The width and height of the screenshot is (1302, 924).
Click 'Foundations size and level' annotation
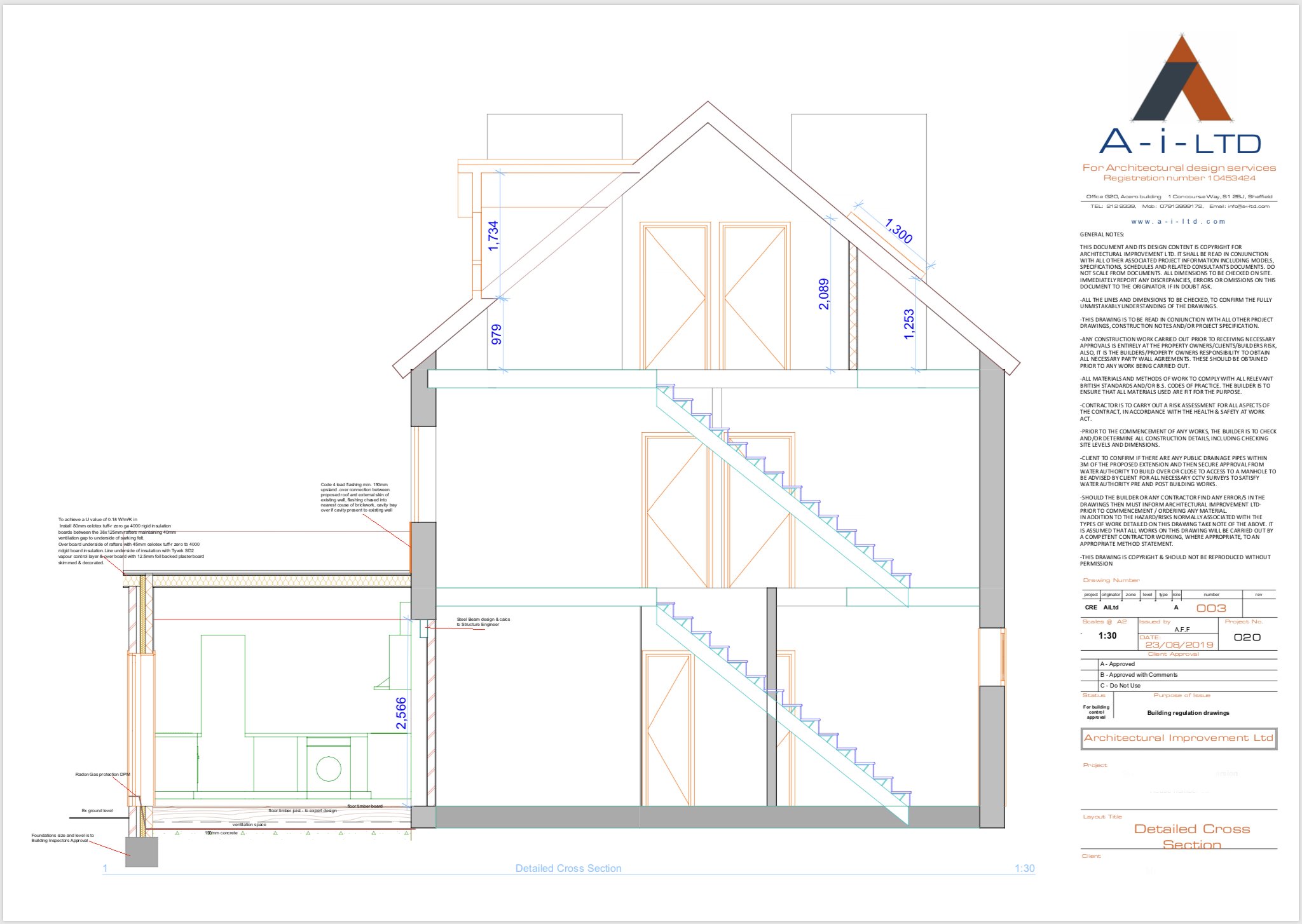(x=62, y=838)
